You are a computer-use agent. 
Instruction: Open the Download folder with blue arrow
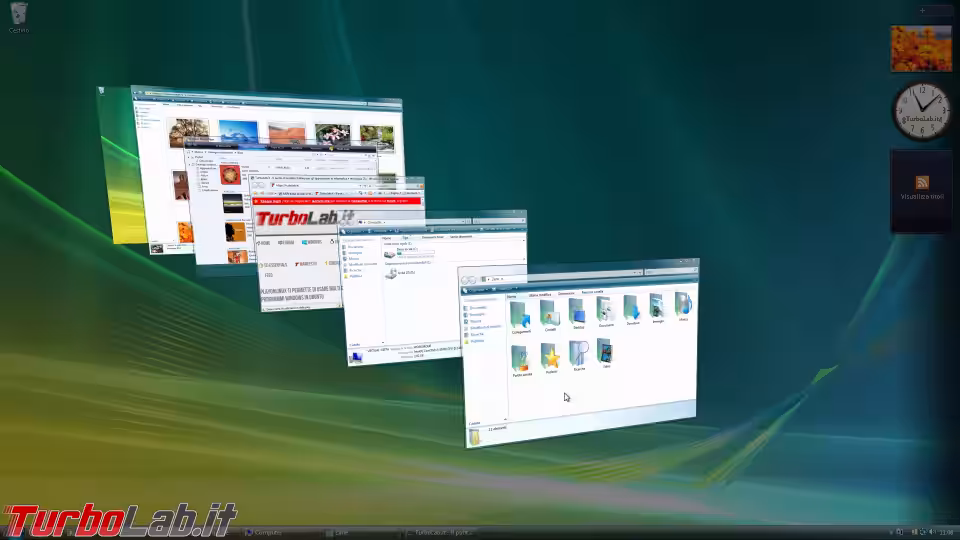click(632, 306)
